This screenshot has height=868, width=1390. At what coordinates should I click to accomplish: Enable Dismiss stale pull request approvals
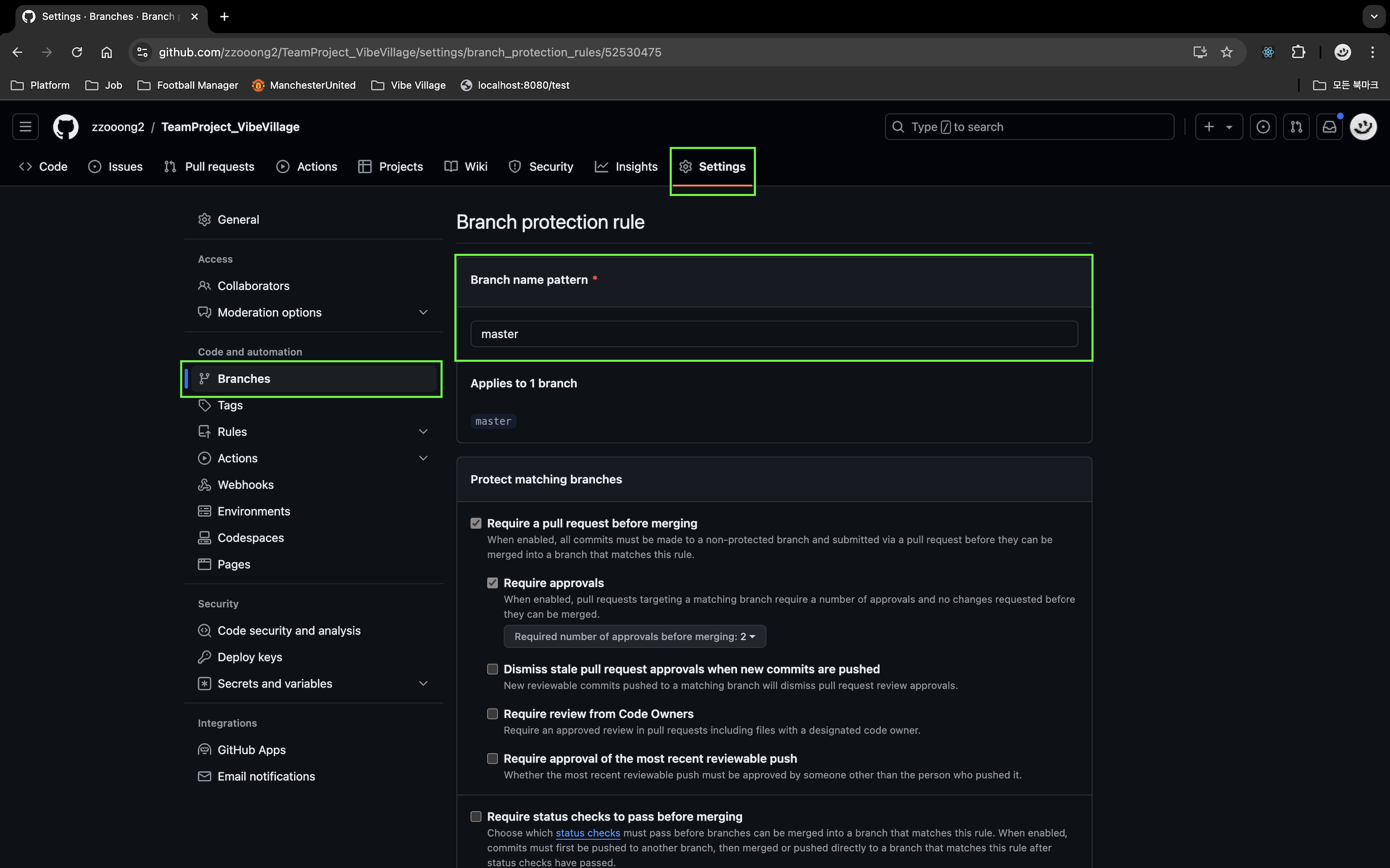[x=493, y=669]
